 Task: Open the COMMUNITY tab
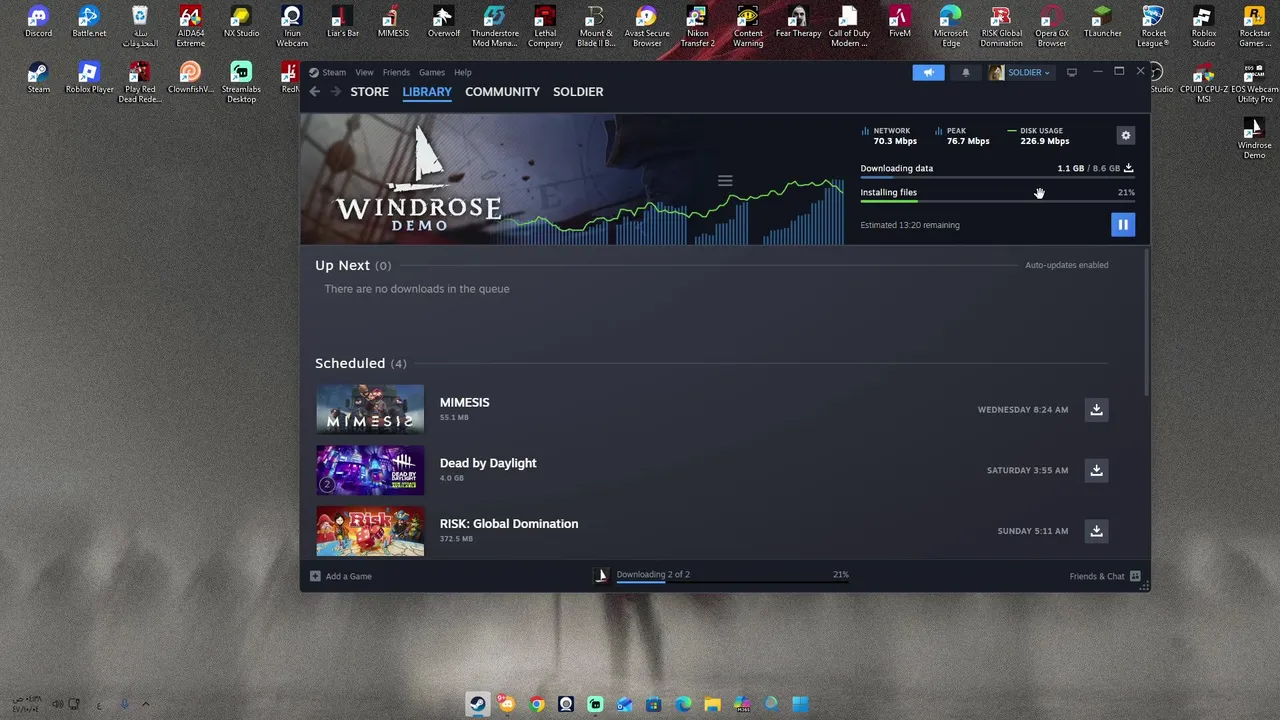pos(502,92)
